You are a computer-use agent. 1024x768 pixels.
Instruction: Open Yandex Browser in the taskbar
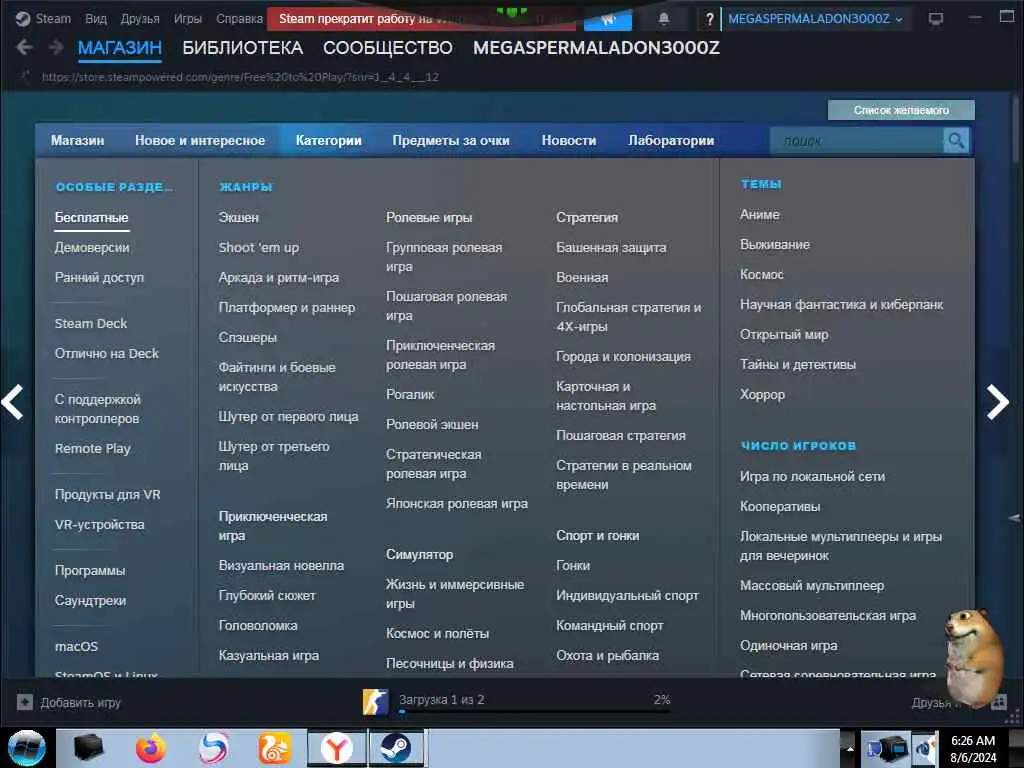coord(336,748)
